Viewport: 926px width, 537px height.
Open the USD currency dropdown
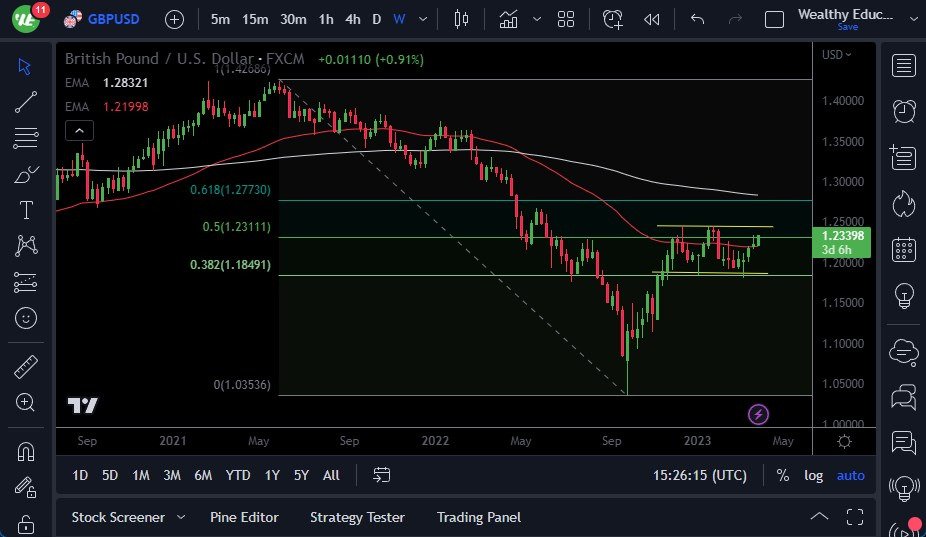coord(836,55)
